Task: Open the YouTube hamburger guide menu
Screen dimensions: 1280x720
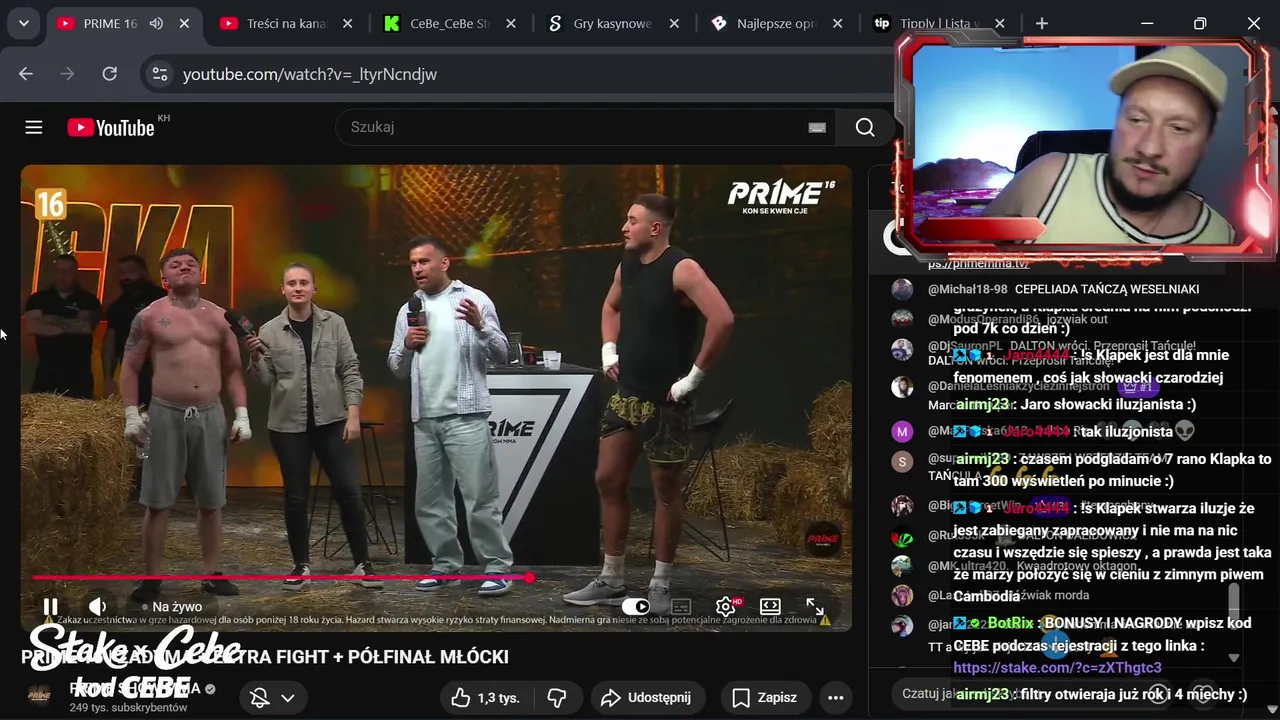Action: point(34,127)
